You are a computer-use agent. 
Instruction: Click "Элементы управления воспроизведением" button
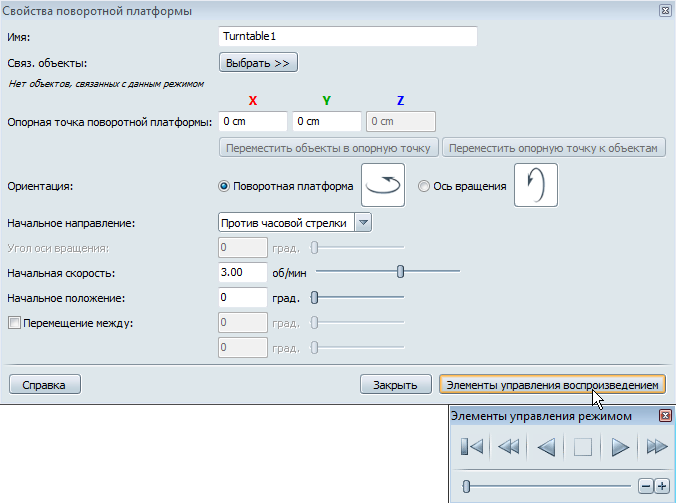[x=552, y=384]
